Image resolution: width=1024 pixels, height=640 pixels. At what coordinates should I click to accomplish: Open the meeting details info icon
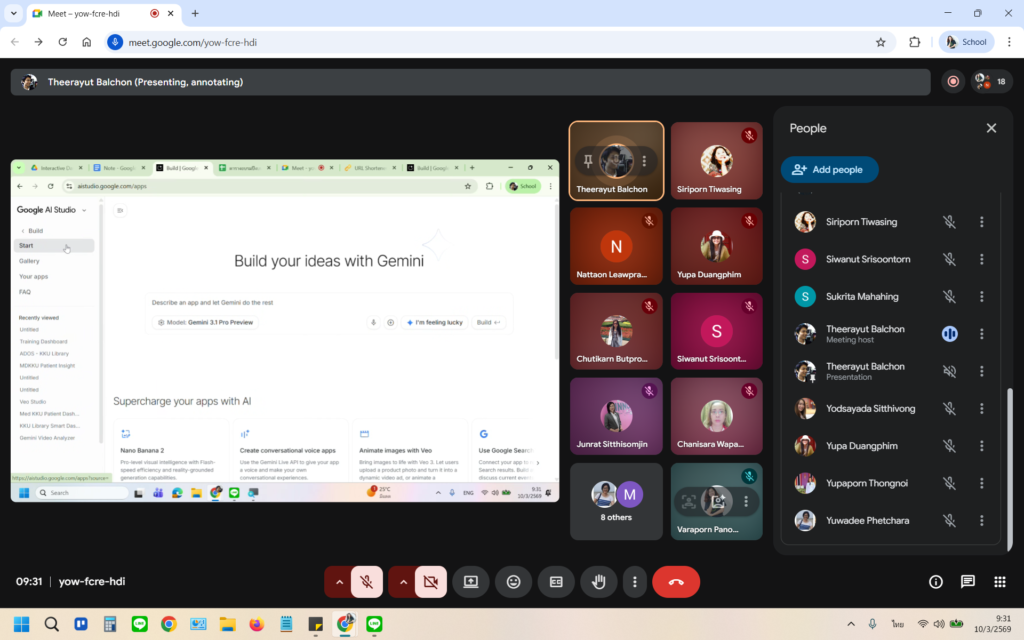936,582
